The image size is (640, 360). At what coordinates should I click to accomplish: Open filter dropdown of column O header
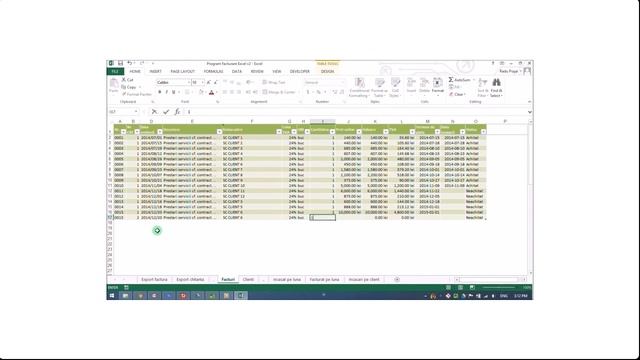tap(483, 132)
